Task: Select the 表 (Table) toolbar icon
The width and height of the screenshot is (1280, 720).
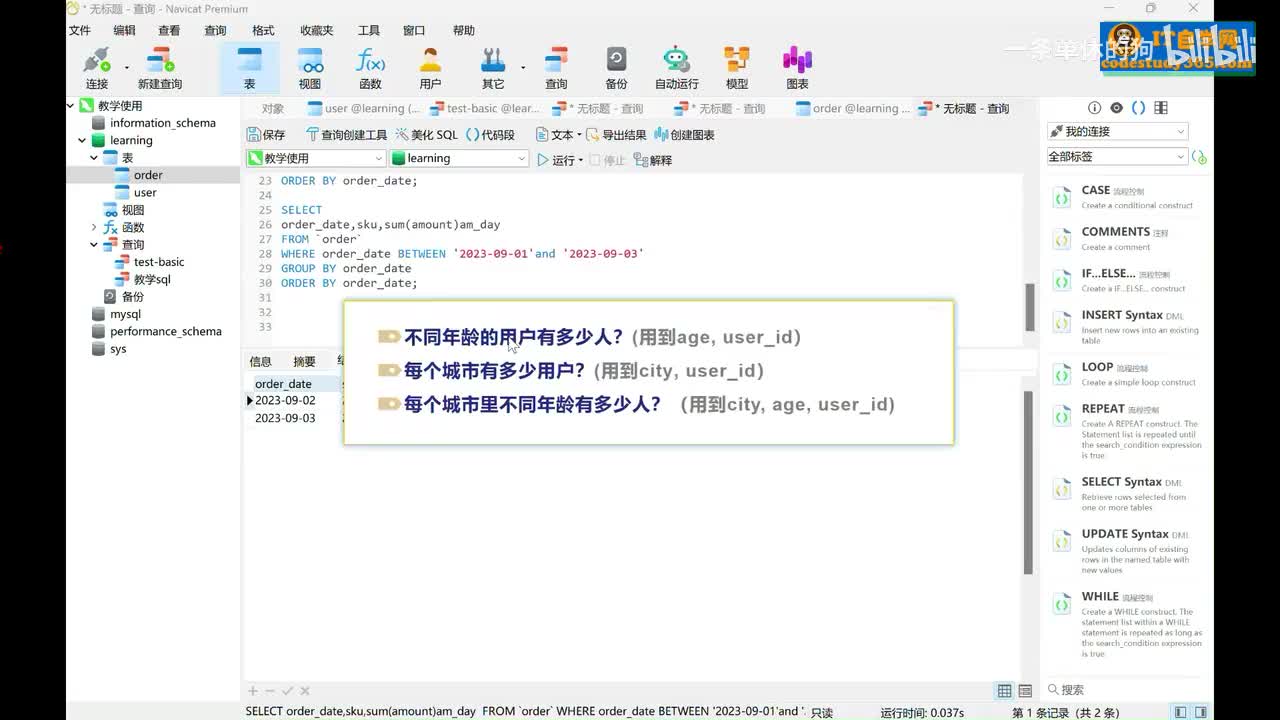Action: (x=249, y=68)
